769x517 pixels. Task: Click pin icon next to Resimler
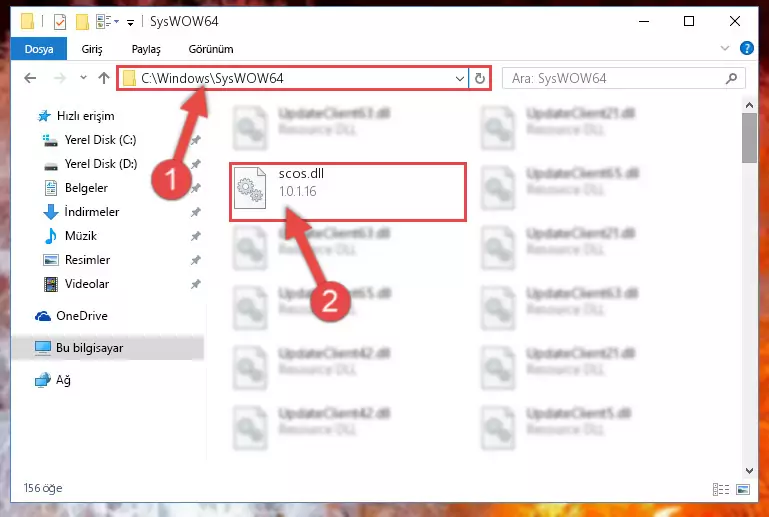[x=196, y=260]
